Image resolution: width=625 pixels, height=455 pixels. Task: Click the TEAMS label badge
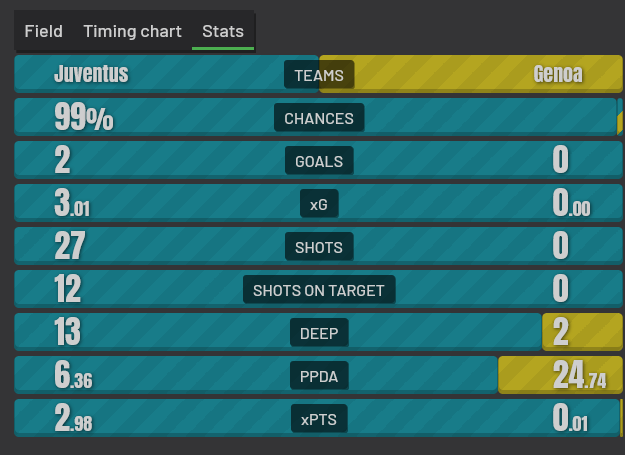point(319,75)
